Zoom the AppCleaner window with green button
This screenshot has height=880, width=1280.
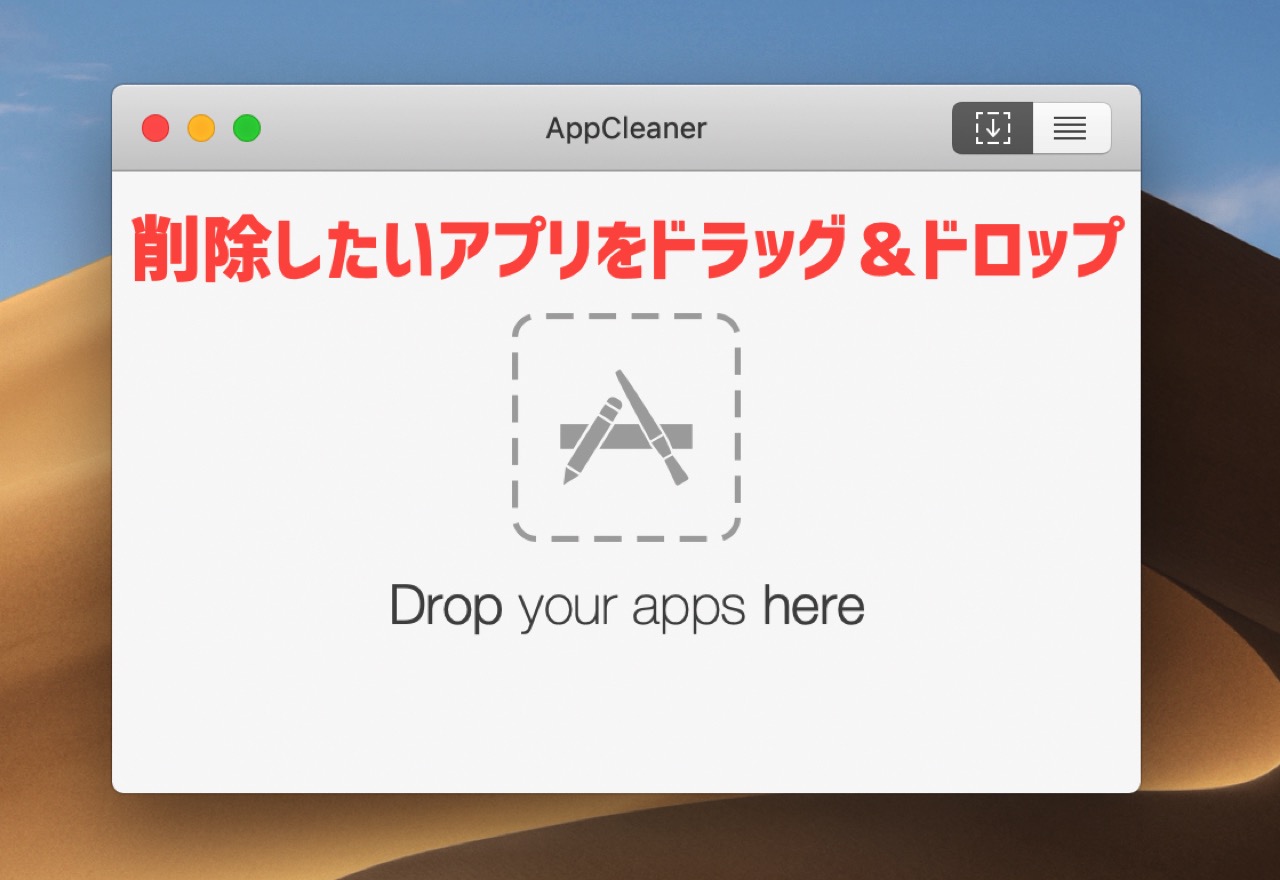[x=247, y=128]
